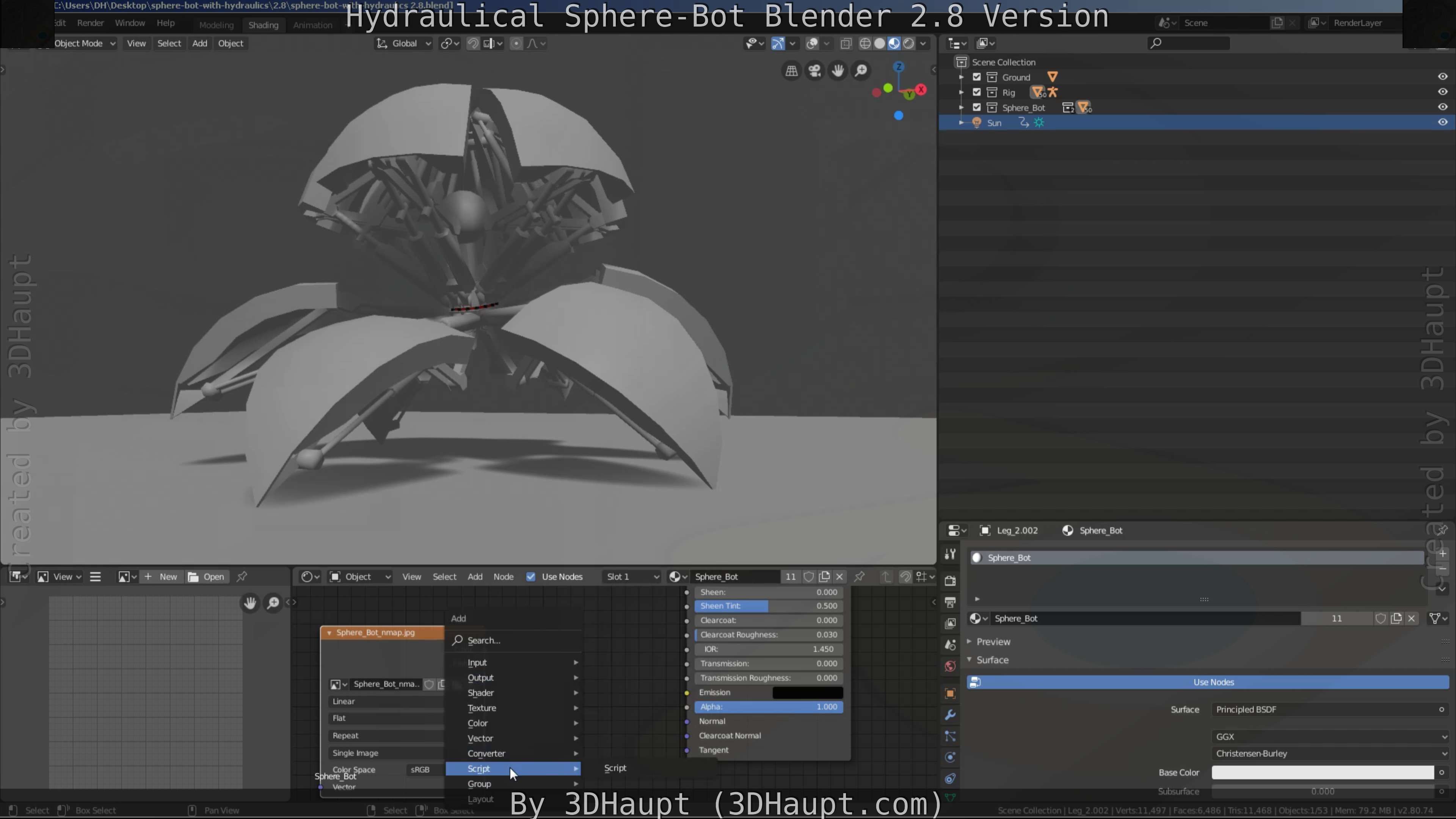Open Render properties tab
Viewport: 1456px width, 819px height.
pyautogui.click(x=950, y=581)
